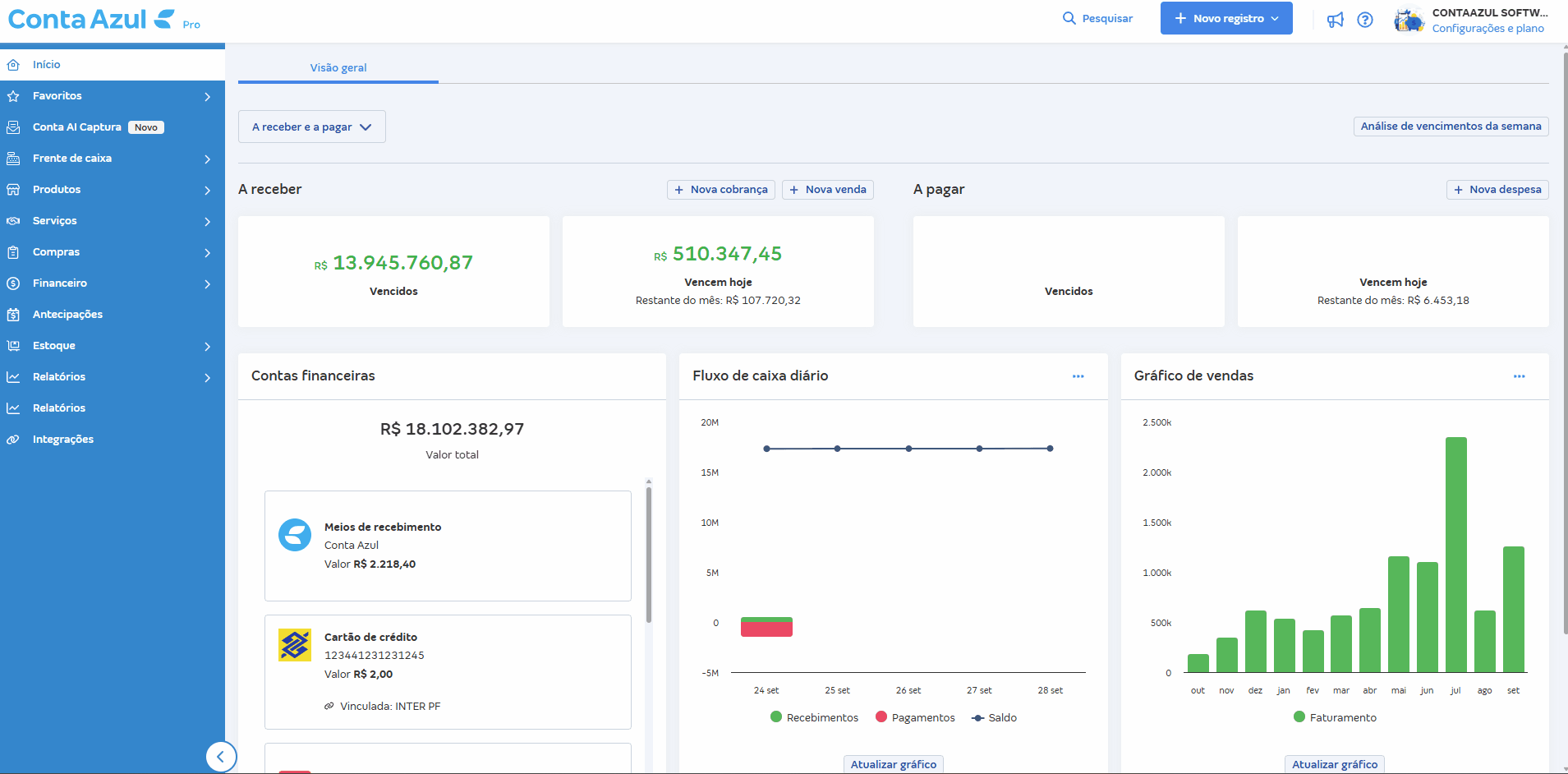The width and height of the screenshot is (1568, 774).
Task: Click the Nova cobrança button
Action: [721, 190]
